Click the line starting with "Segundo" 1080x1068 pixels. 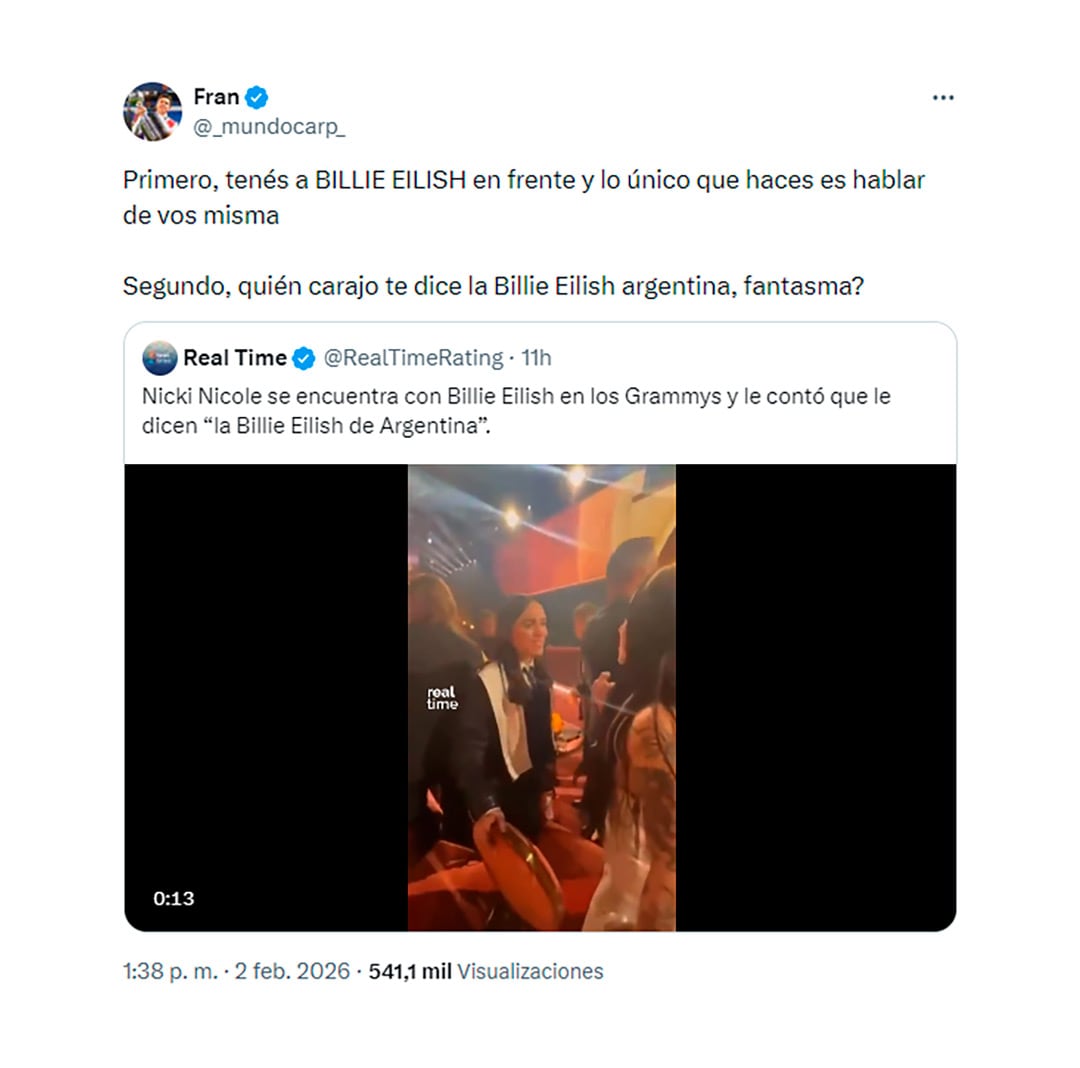pyautogui.click(x=493, y=286)
